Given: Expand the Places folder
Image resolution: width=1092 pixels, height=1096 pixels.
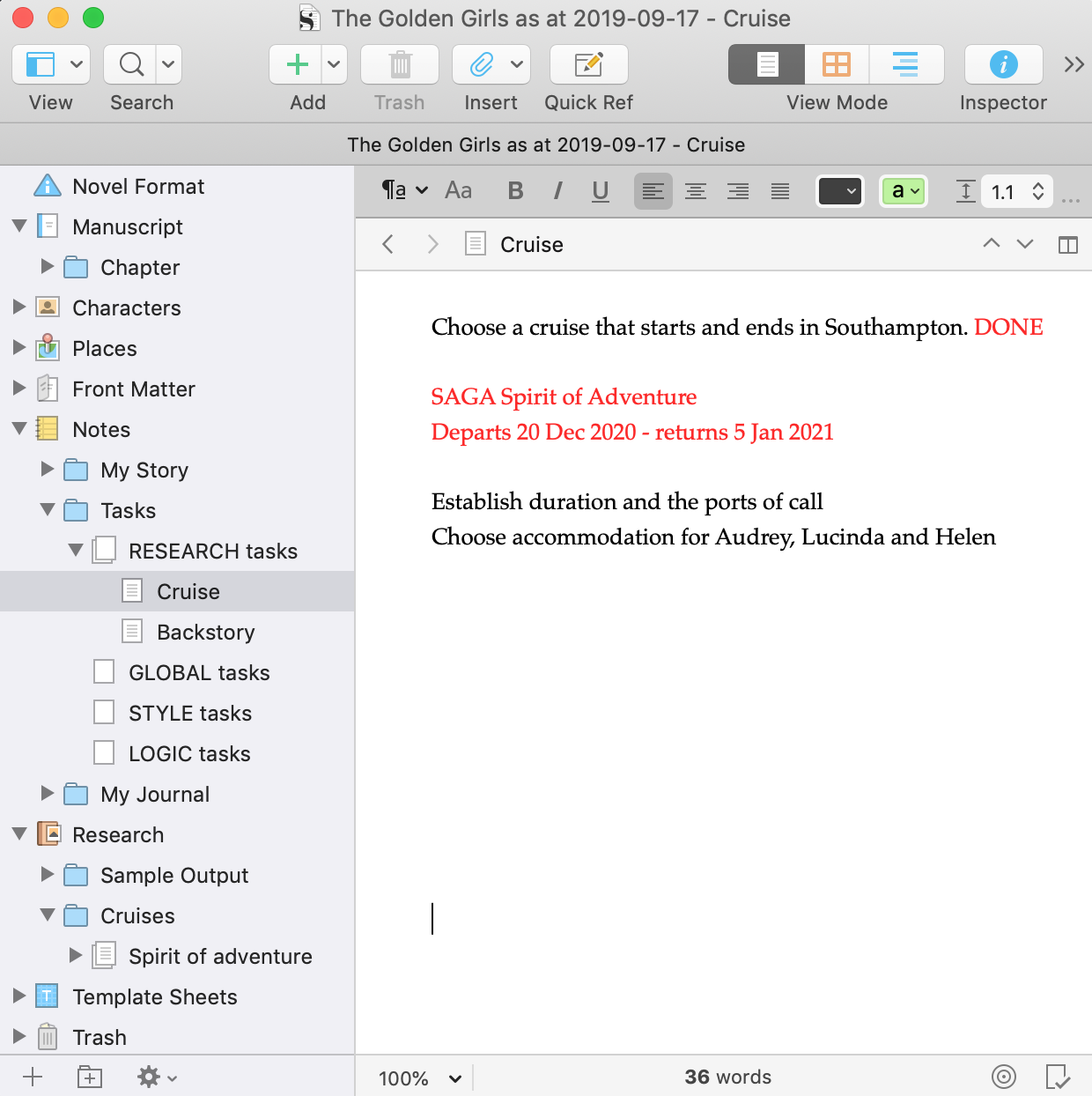Looking at the screenshot, I should [19, 347].
